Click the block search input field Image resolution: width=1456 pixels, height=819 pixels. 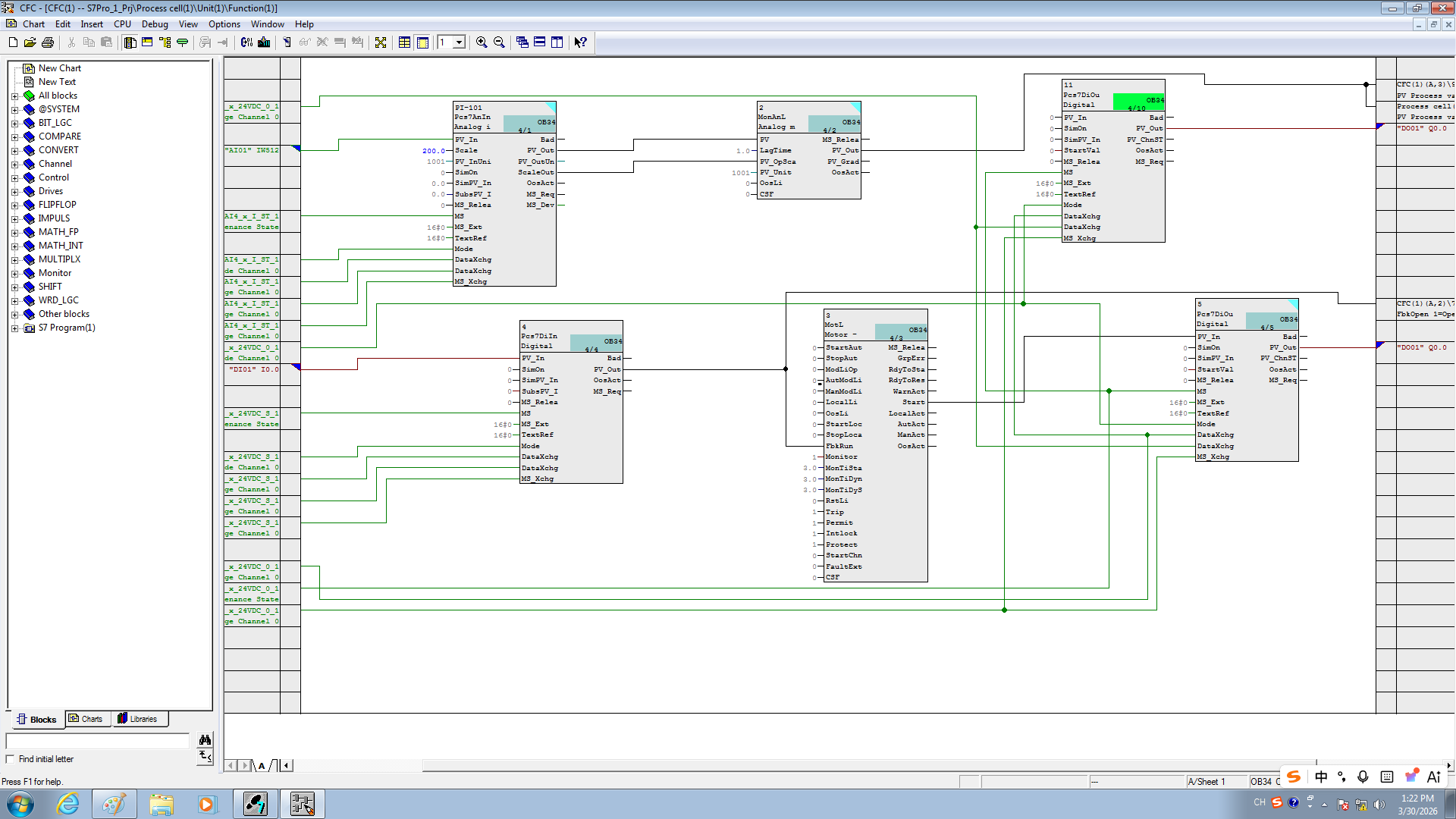click(x=98, y=740)
